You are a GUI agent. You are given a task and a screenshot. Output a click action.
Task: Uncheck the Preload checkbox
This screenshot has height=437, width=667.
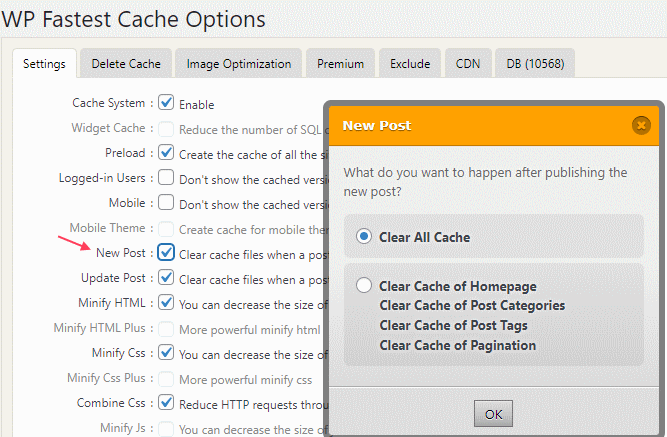(166, 152)
